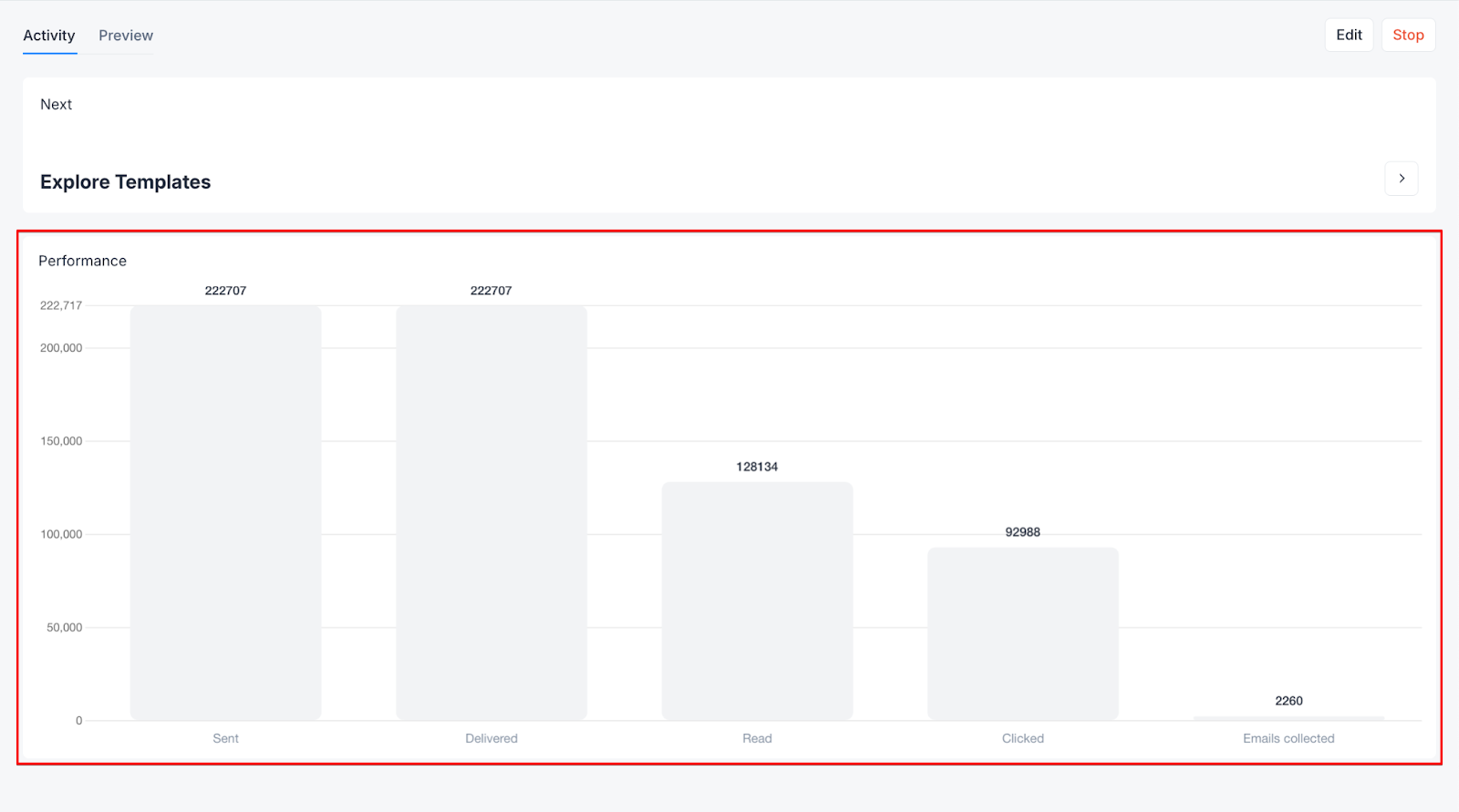Click the Edit button
Screen dimensions: 1459x812
(1348, 35)
